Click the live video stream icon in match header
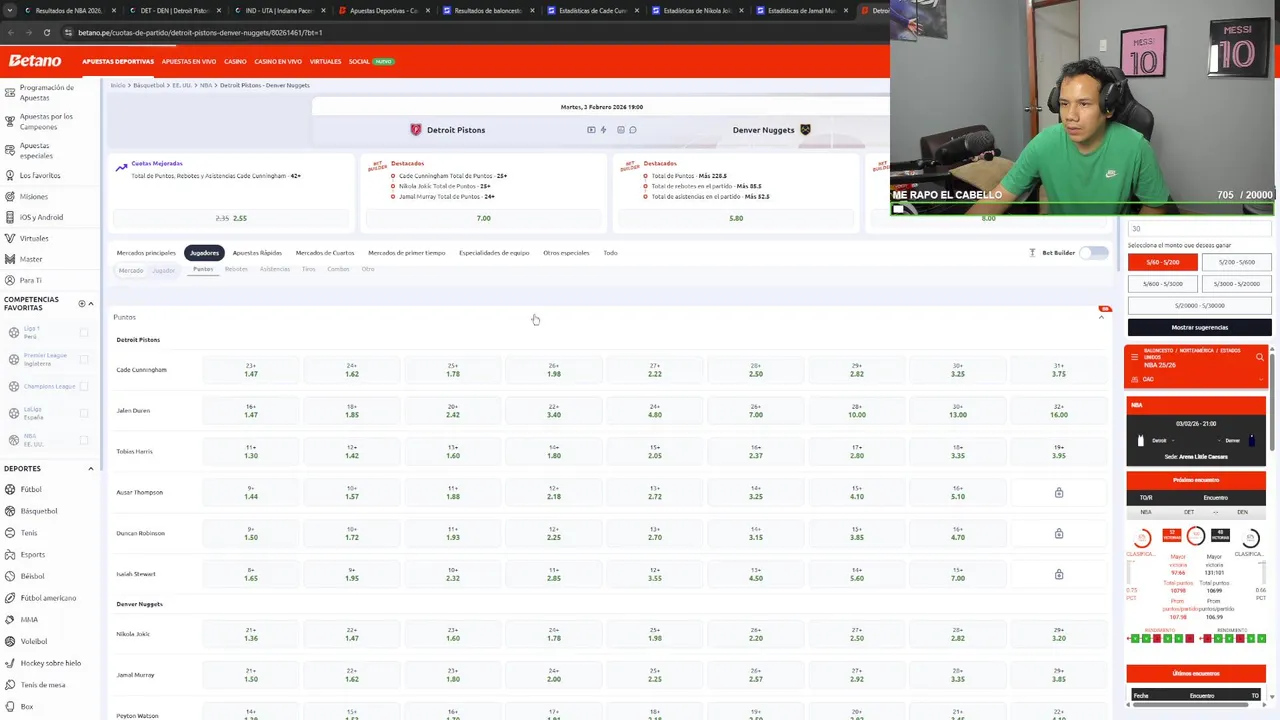The image size is (1280, 720). [x=591, y=130]
